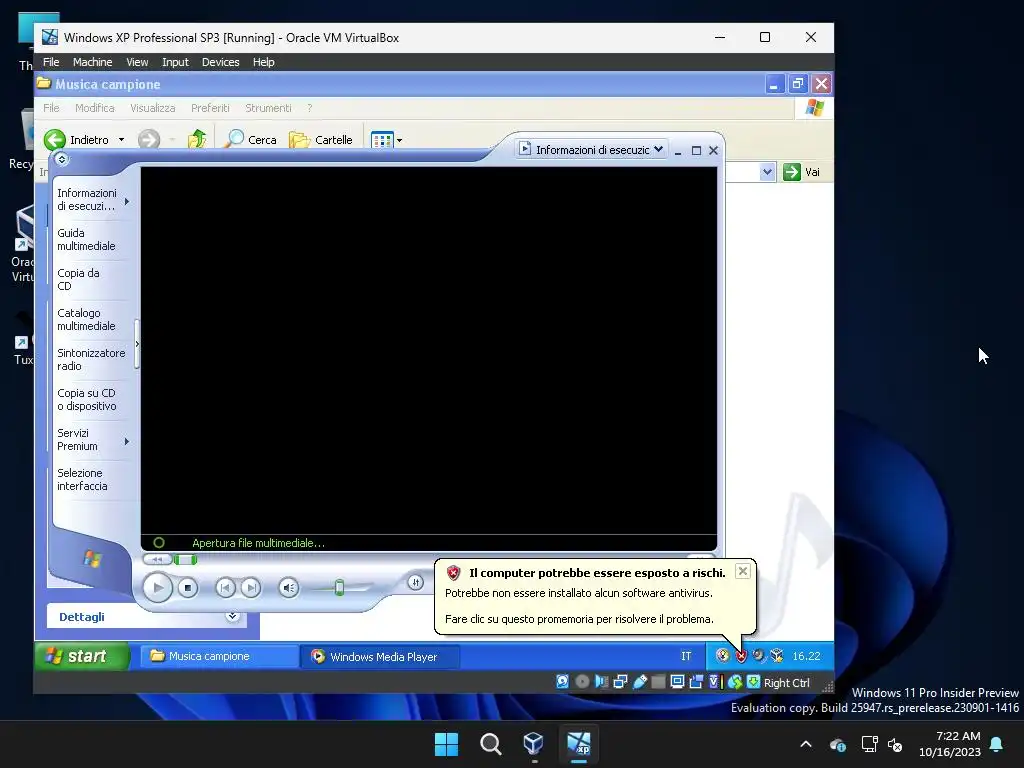Expand the Informazioni di esecuzi… arrow

pyautogui.click(x=127, y=201)
